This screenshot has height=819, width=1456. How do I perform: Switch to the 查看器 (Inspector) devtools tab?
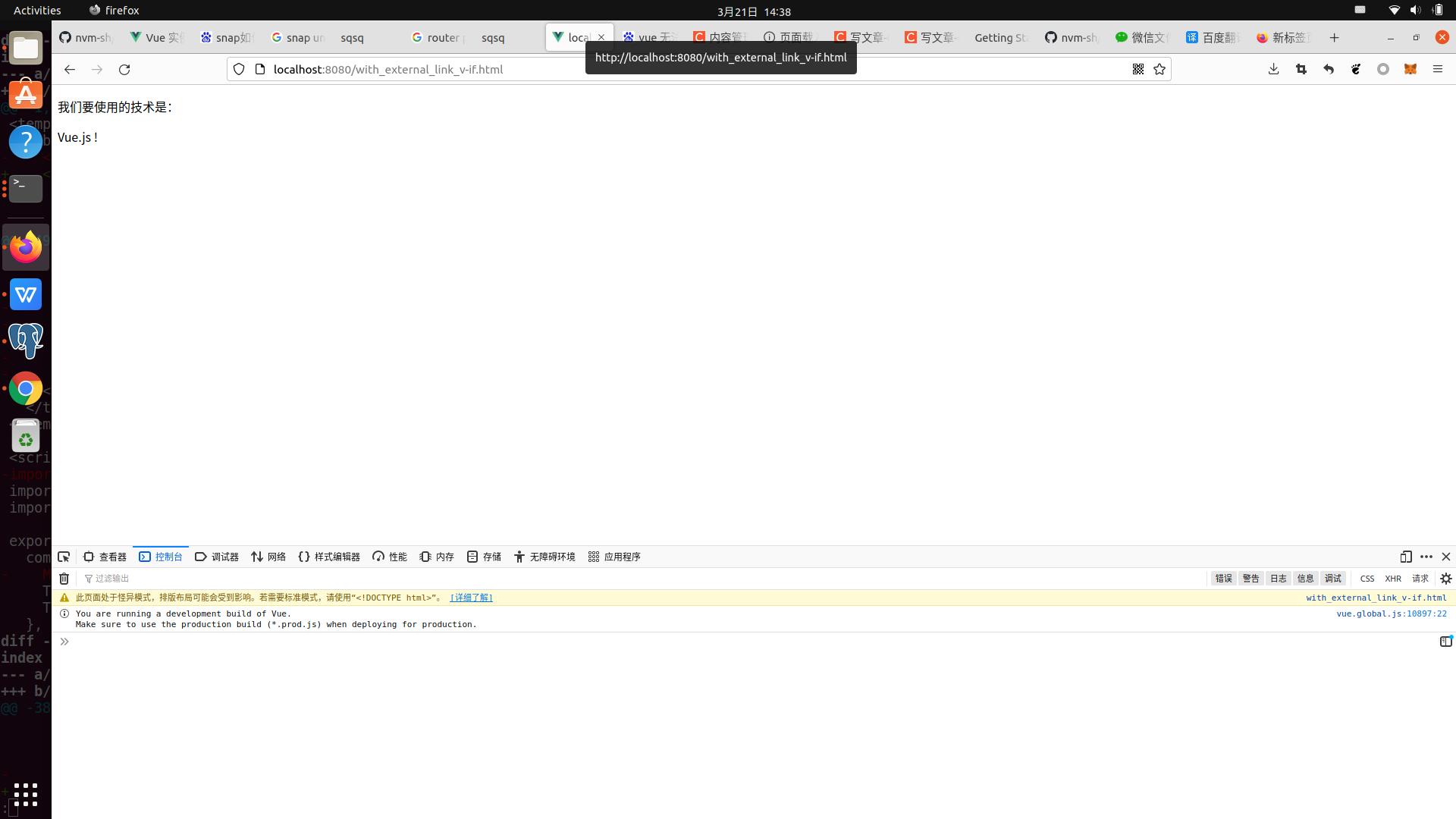pyautogui.click(x=105, y=557)
